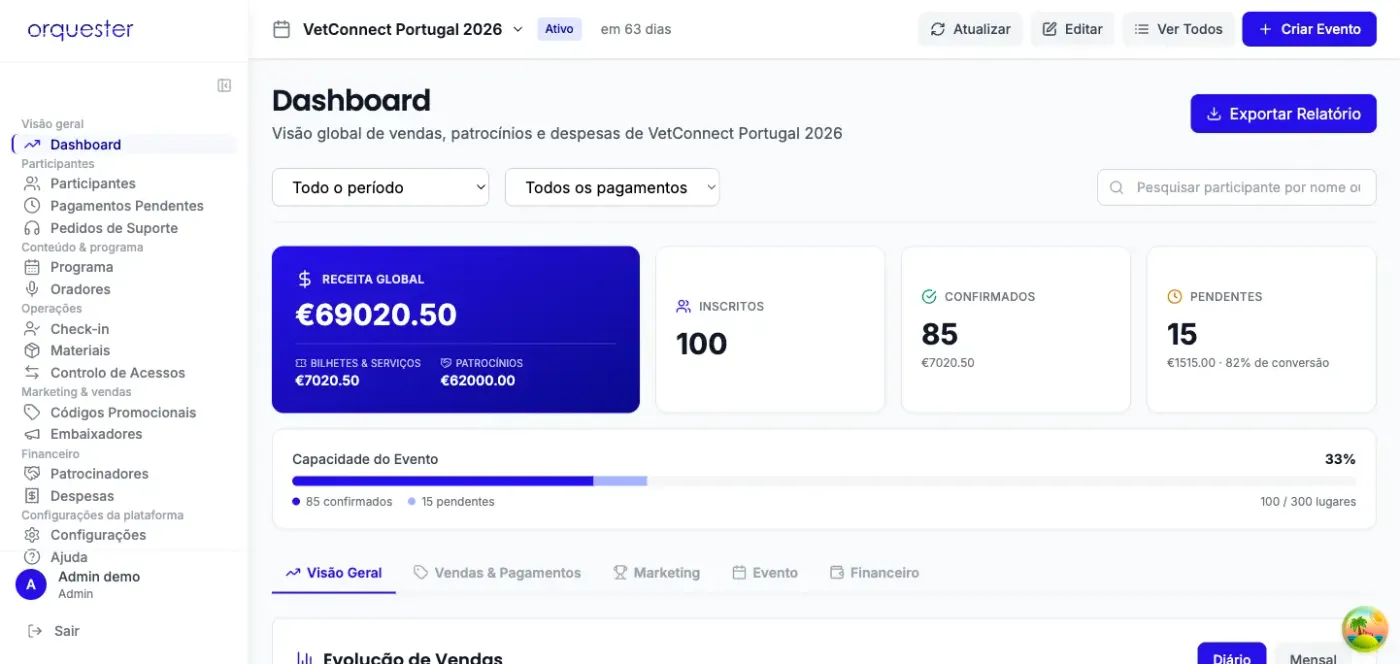
Task: Click the Admin demo avatar
Action: coord(31,584)
